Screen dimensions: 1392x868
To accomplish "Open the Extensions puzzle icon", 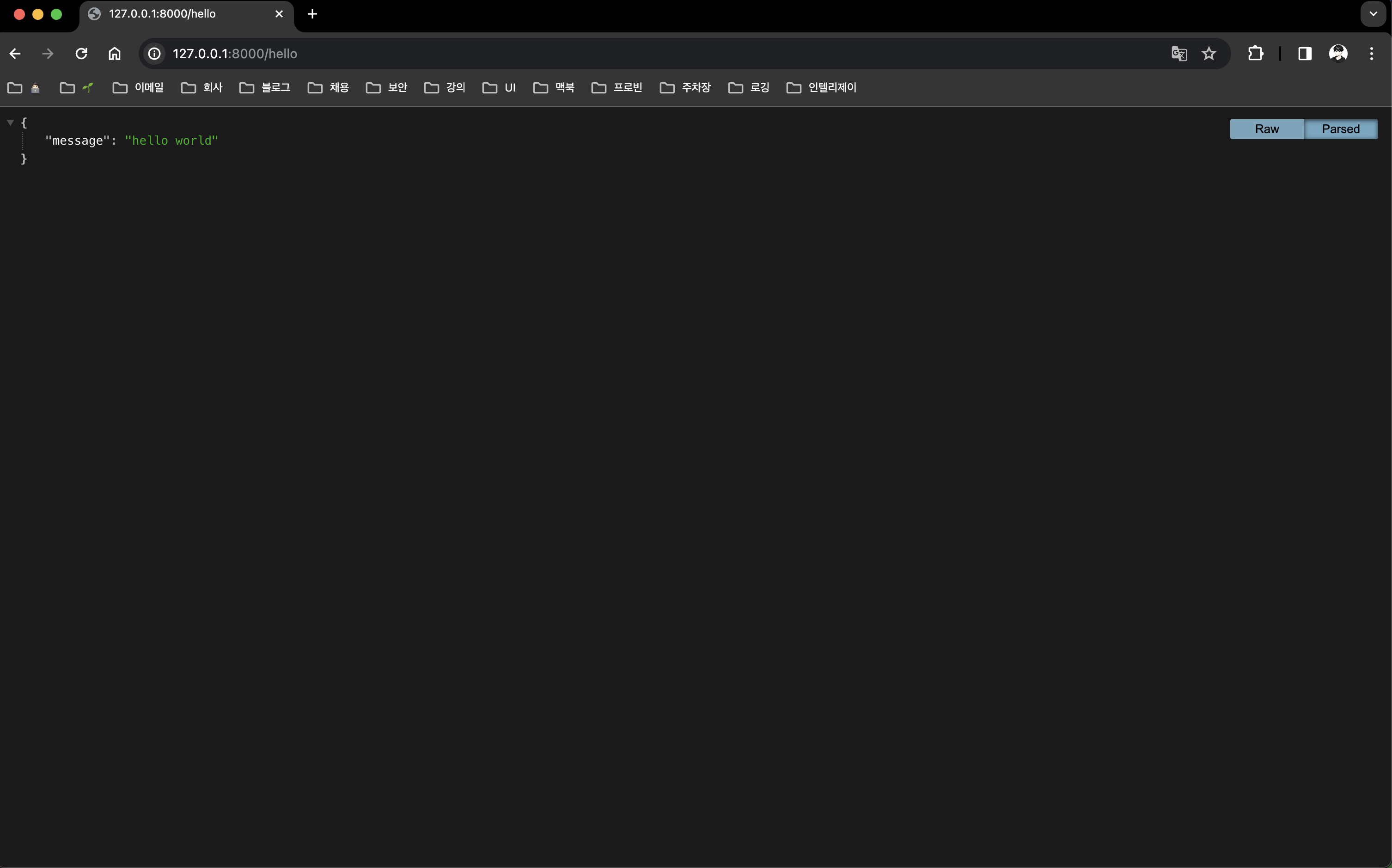I will click(1255, 54).
